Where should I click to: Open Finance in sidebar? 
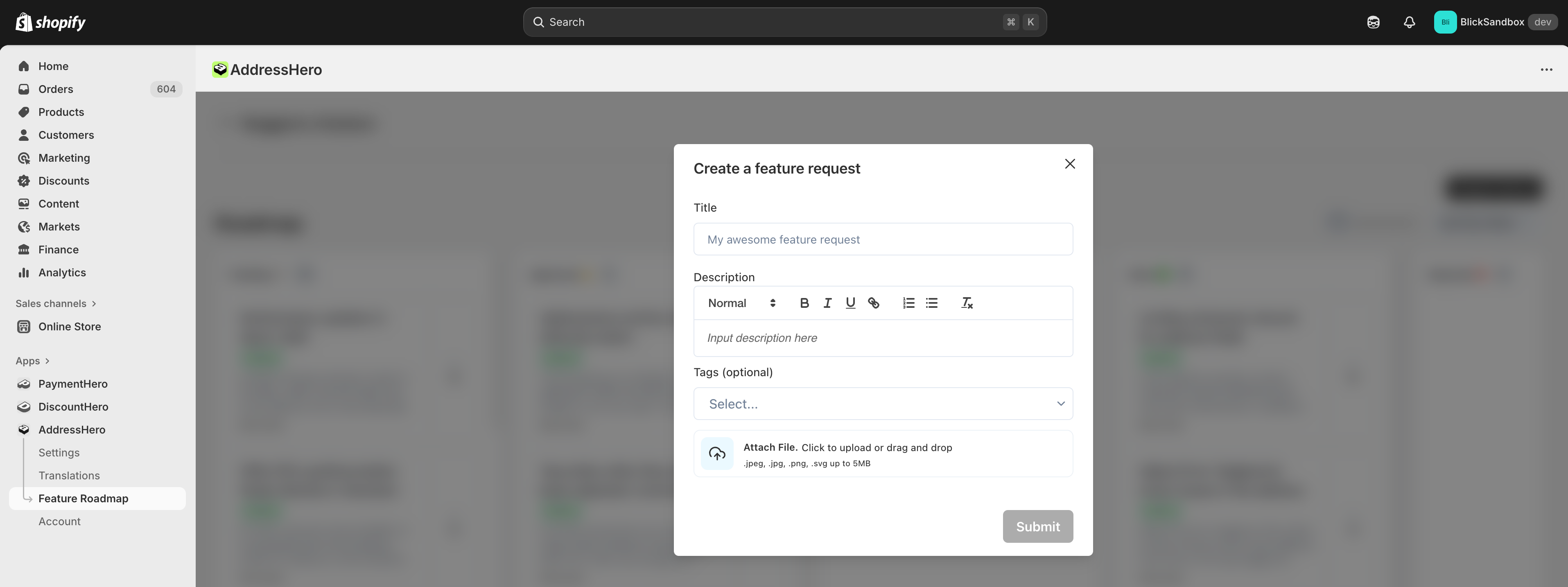click(97, 250)
